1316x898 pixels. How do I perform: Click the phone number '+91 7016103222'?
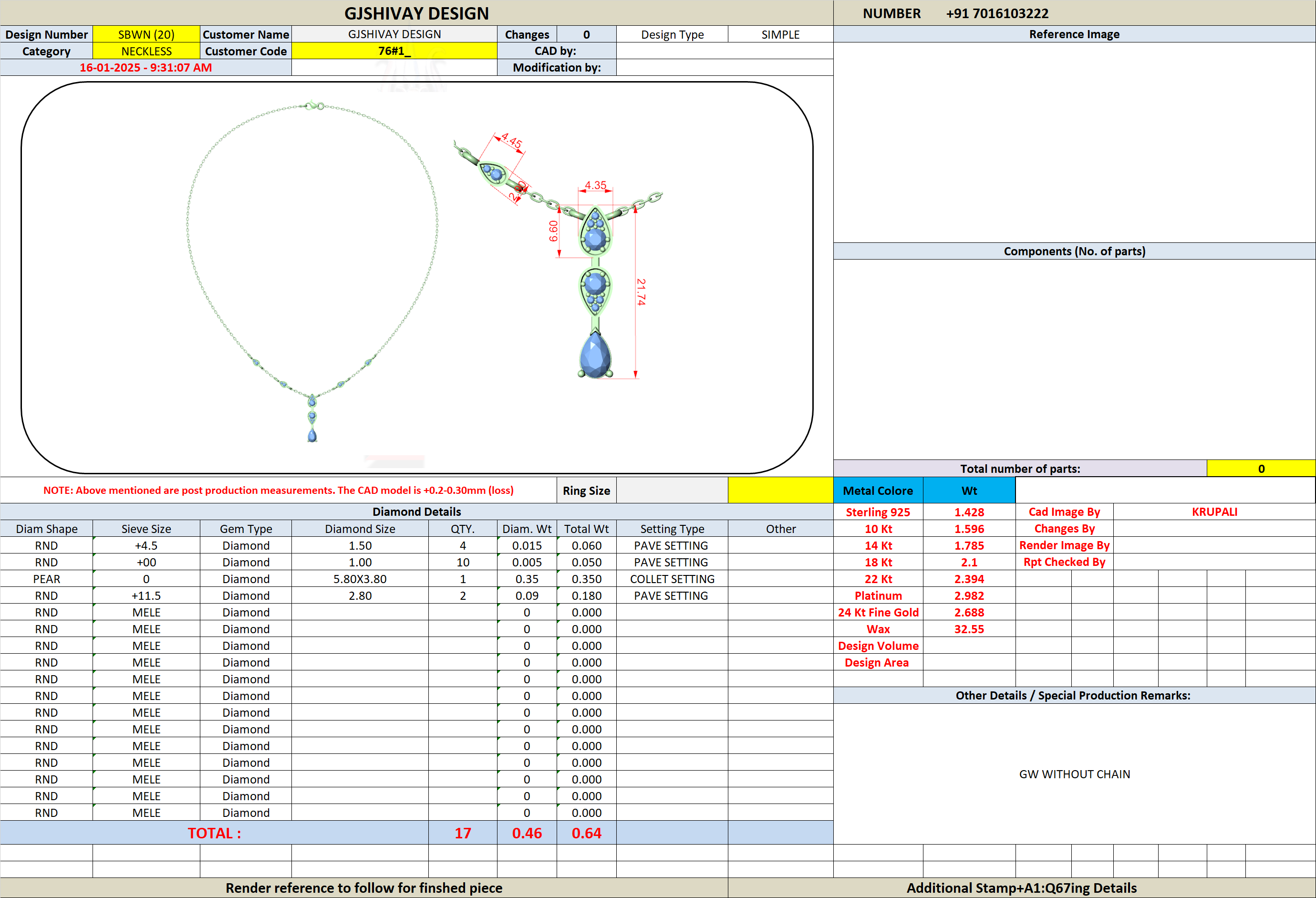click(996, 13)
